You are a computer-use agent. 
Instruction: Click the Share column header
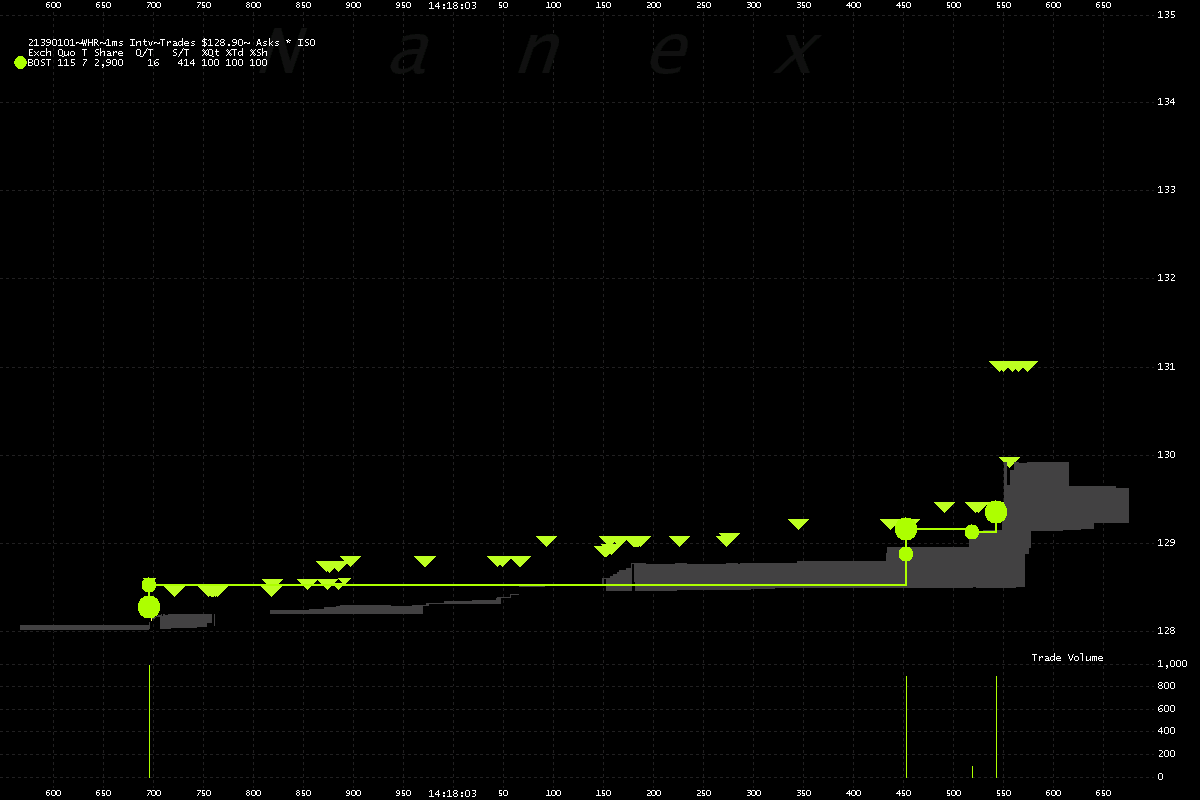109,52
